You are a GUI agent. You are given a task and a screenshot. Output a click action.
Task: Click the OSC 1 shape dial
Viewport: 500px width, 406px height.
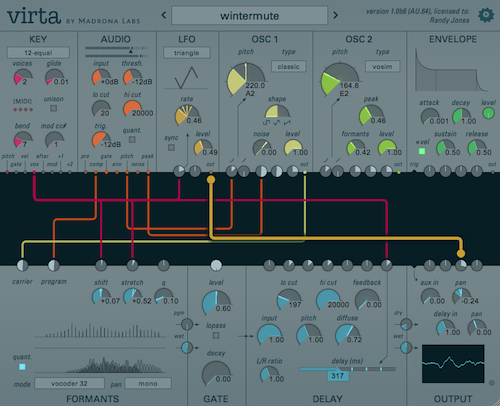[x=277, y=112]
